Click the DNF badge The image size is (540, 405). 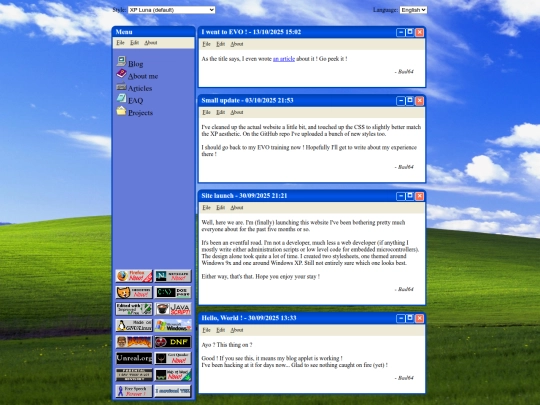tap(173, 342)
